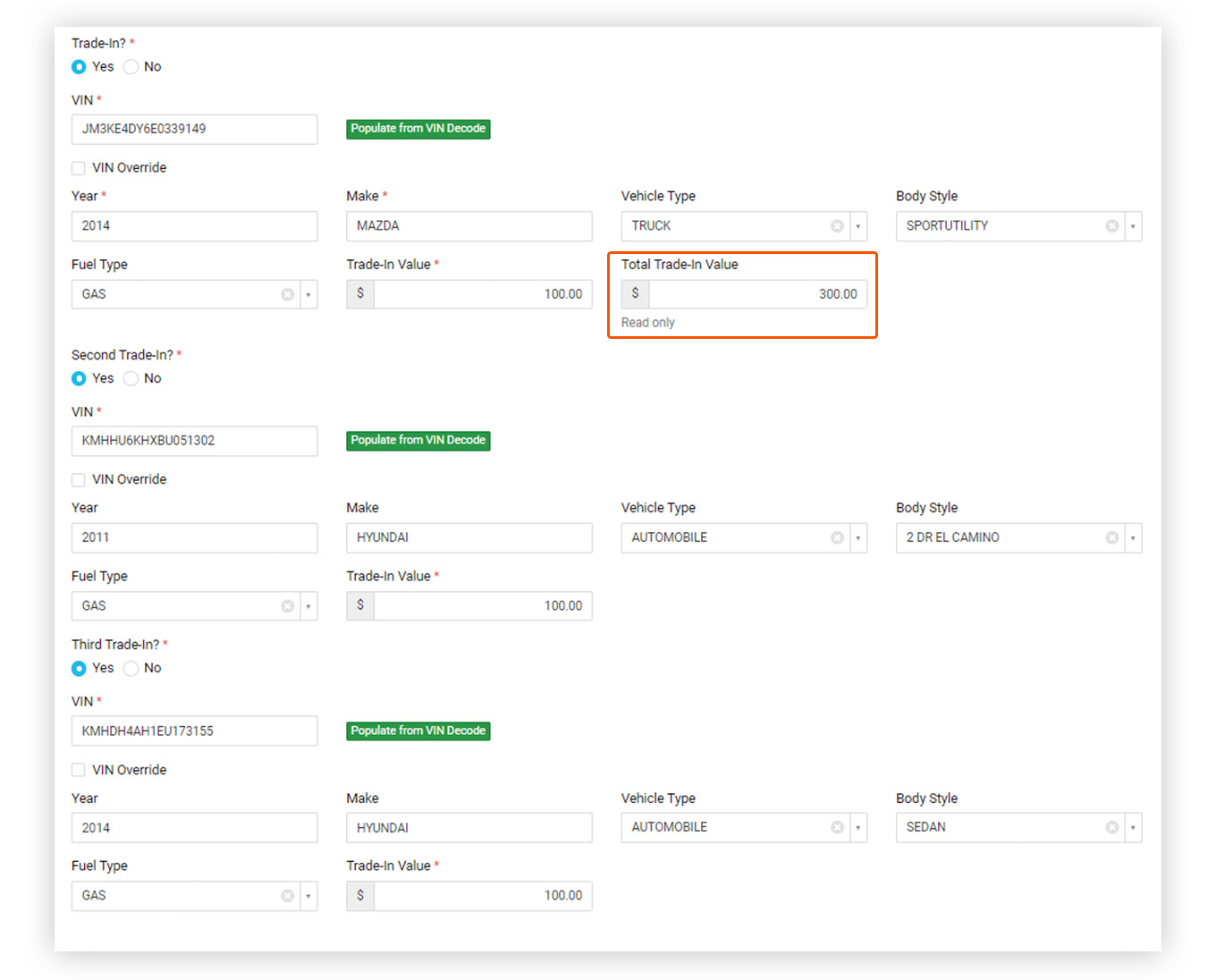The image size is (1216, 980).
Task: Clear first trade-in GAS fuel type
Action: (287, 294)
